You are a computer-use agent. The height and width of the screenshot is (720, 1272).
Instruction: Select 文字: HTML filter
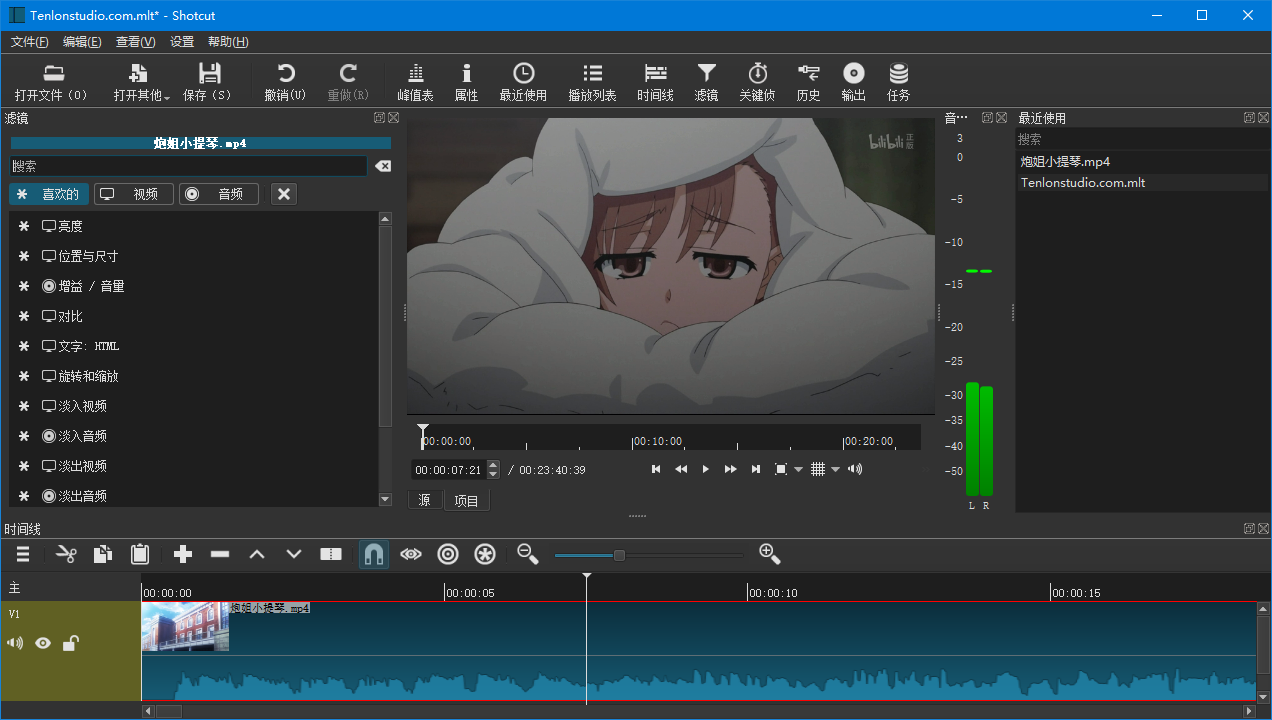pyautogui.click(x=195, y=346)
